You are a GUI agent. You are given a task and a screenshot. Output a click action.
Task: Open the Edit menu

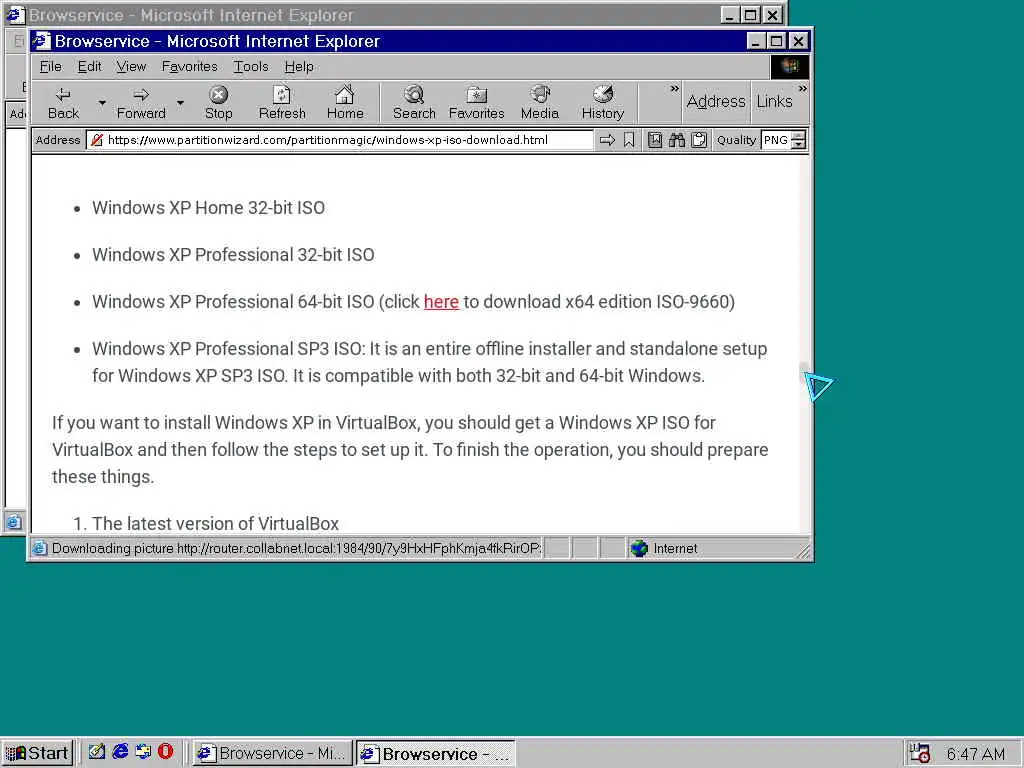[x=89, y=67]
